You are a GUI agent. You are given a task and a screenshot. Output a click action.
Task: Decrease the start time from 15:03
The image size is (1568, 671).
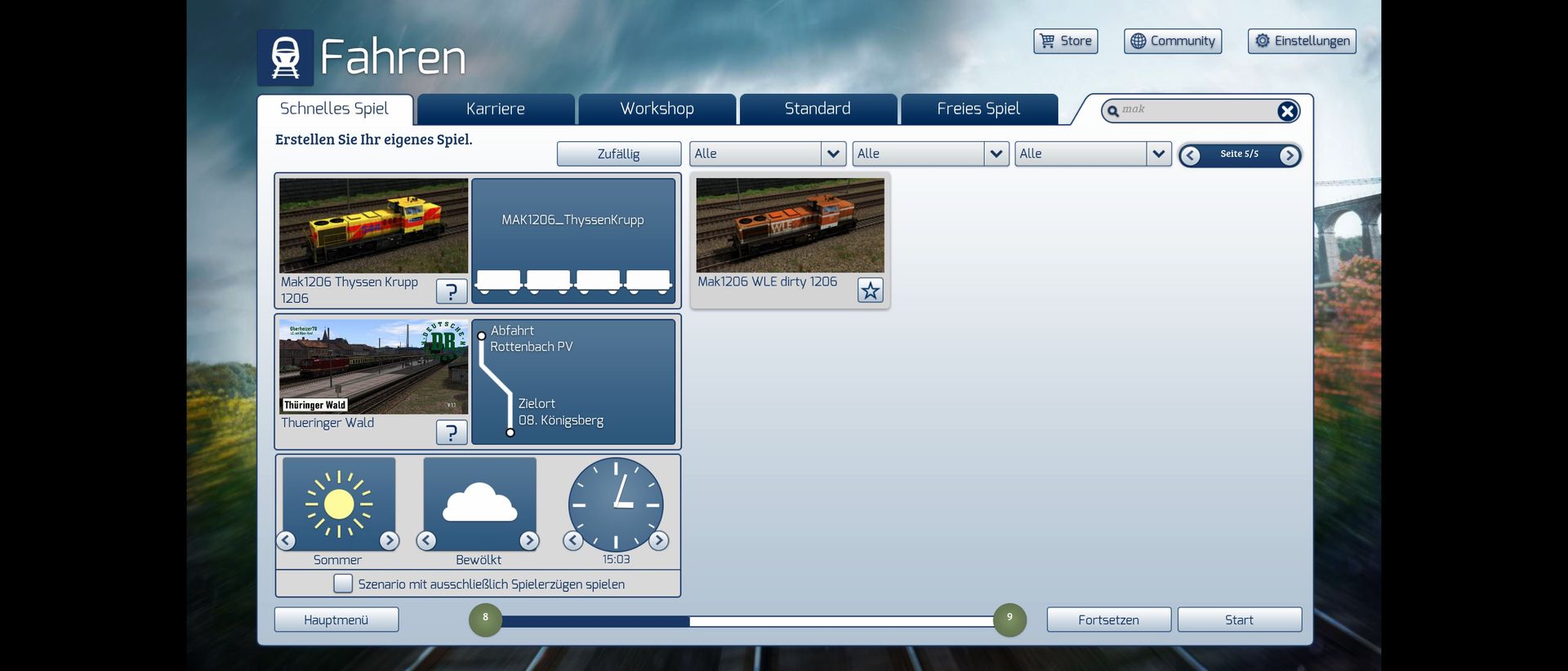pos(573,540)
